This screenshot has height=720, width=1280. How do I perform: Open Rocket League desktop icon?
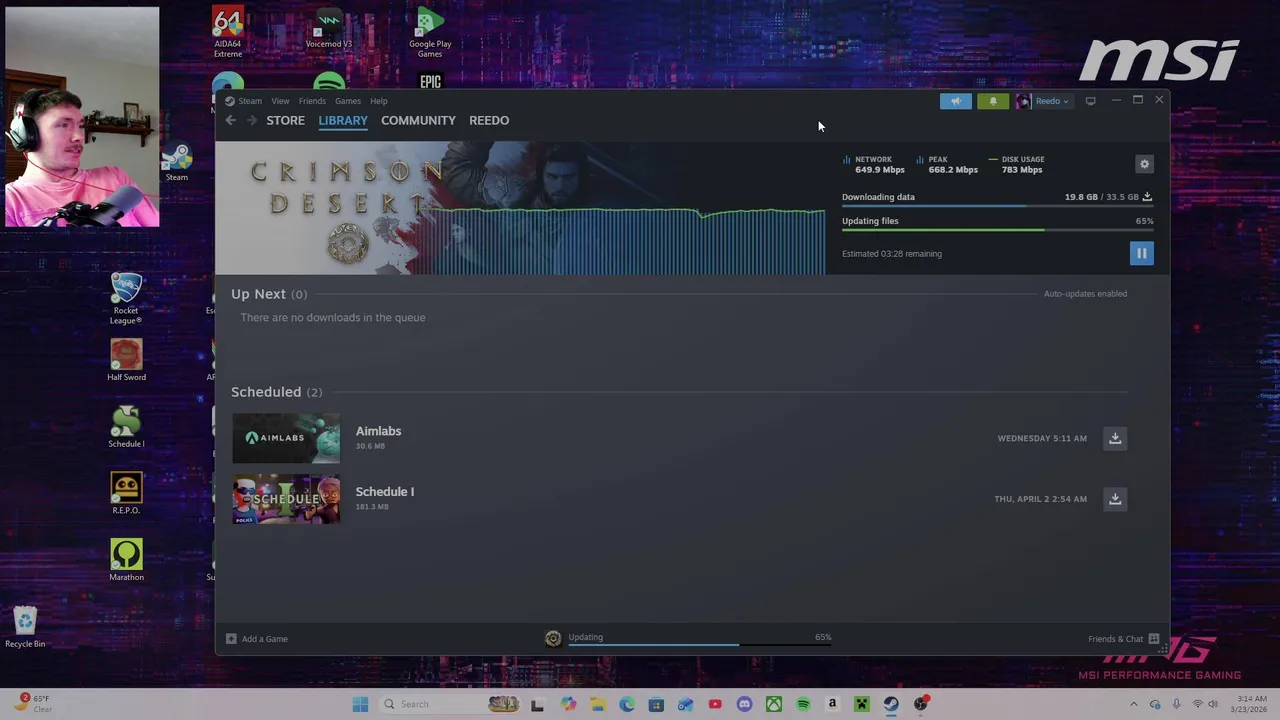pos(126,298)
